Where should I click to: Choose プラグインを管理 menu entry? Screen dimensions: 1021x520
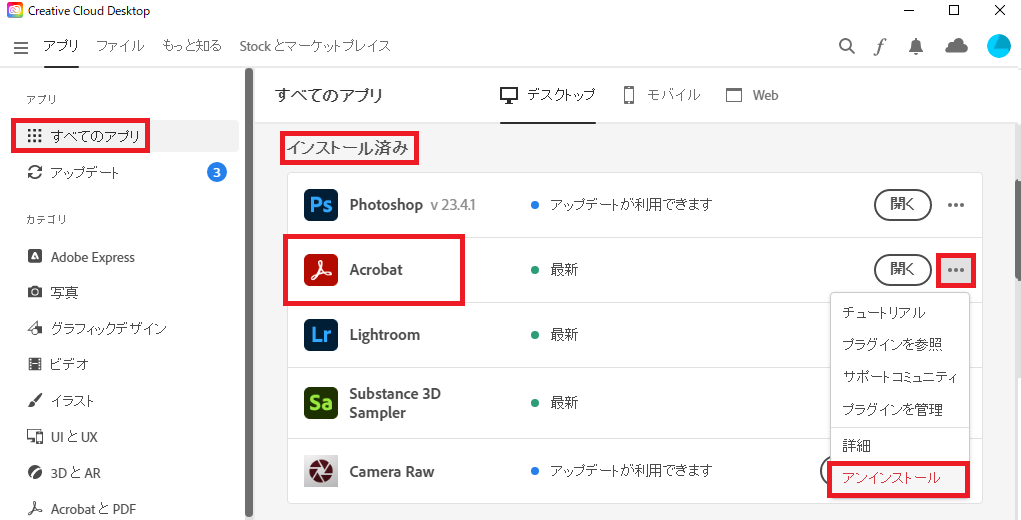[900, 410]
